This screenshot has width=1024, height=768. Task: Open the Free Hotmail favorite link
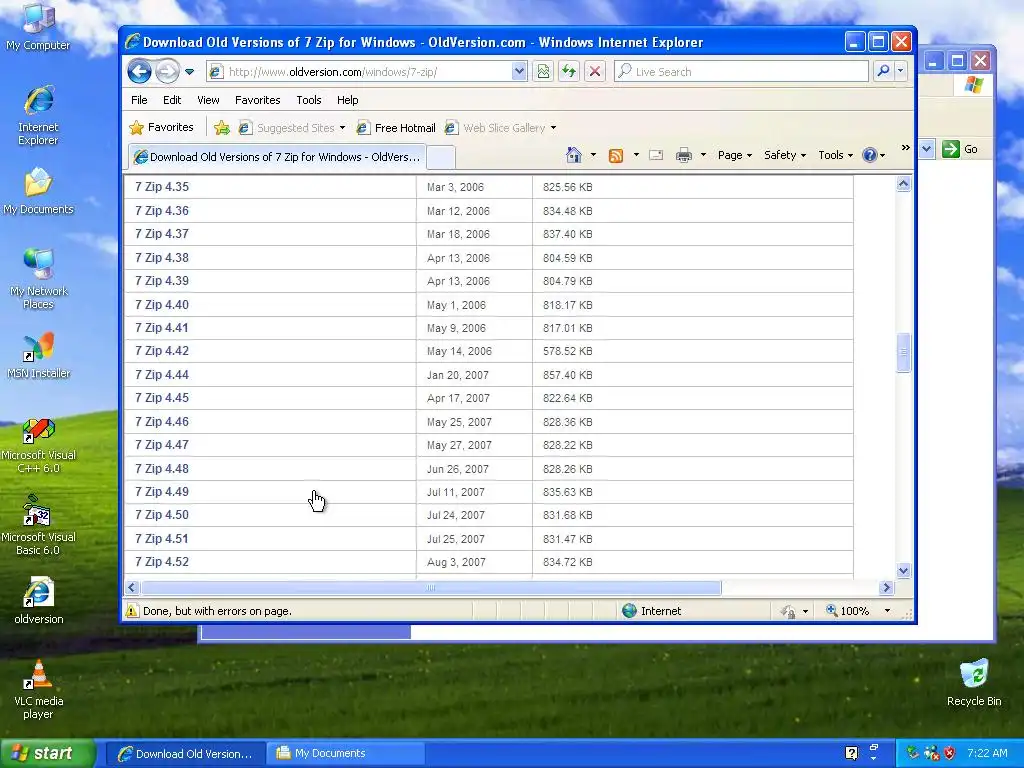click(x=396, y=128)
